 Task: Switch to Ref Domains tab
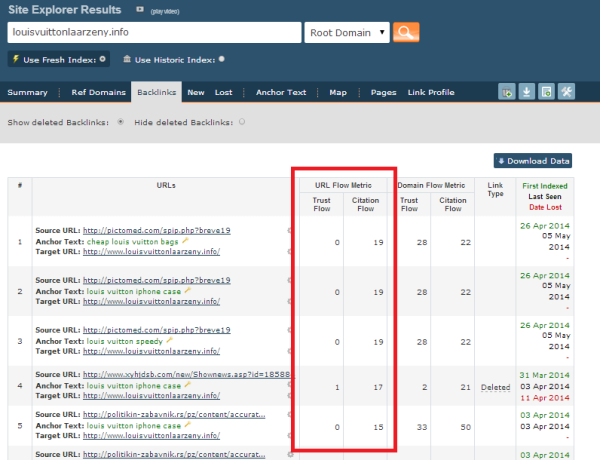98,92
